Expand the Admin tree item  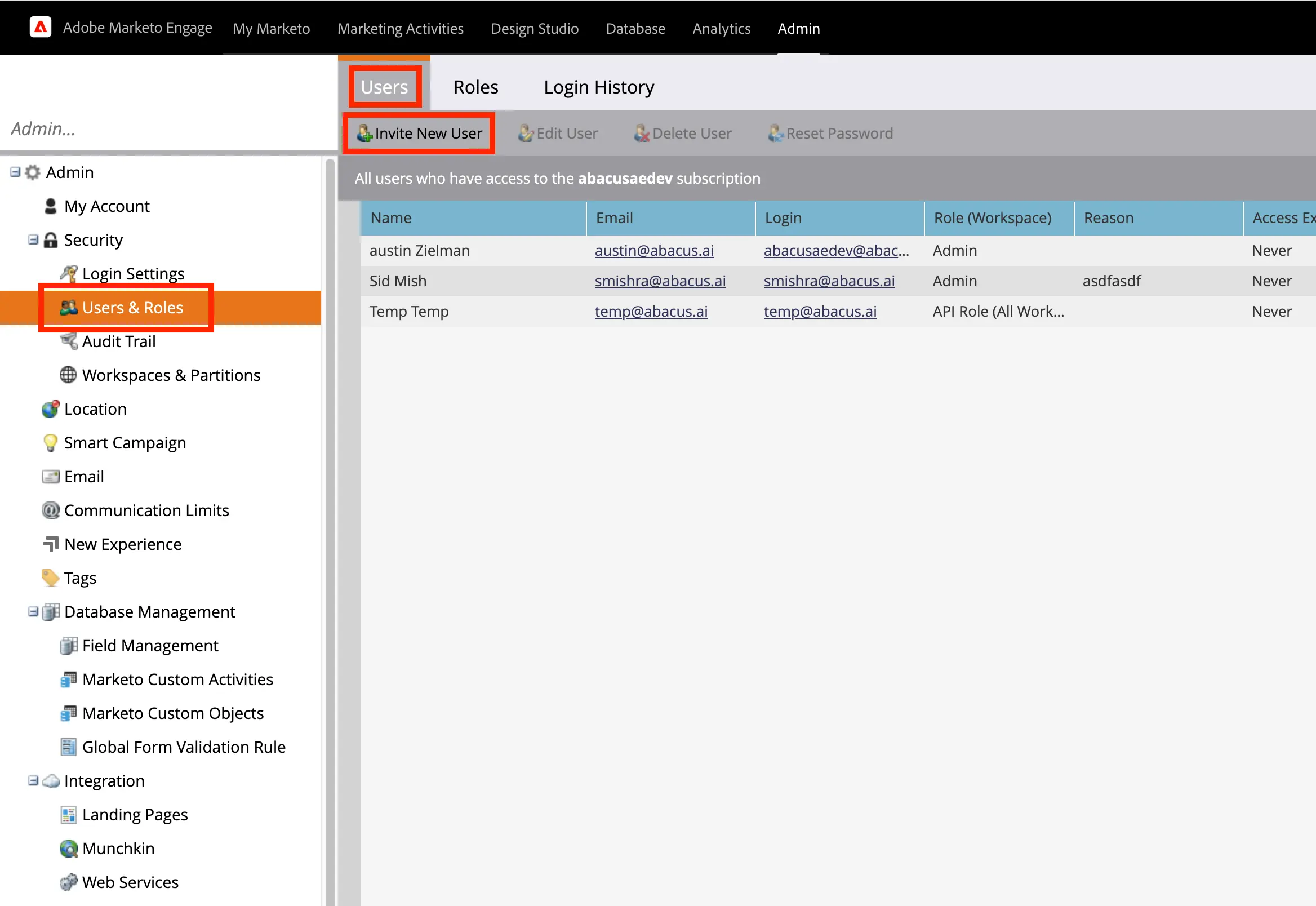click(14, 172)
